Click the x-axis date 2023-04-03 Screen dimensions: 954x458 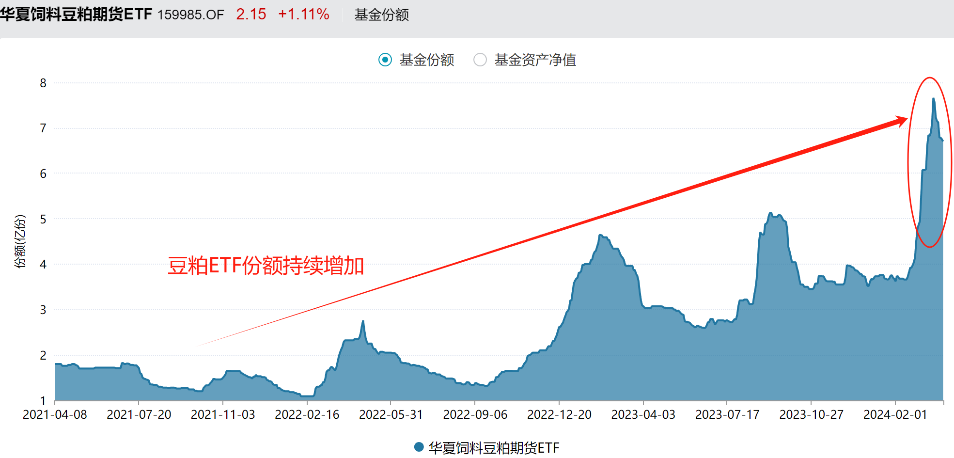[643, 414]
